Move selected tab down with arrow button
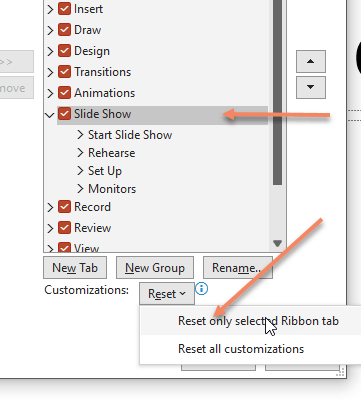 point(311,87)
